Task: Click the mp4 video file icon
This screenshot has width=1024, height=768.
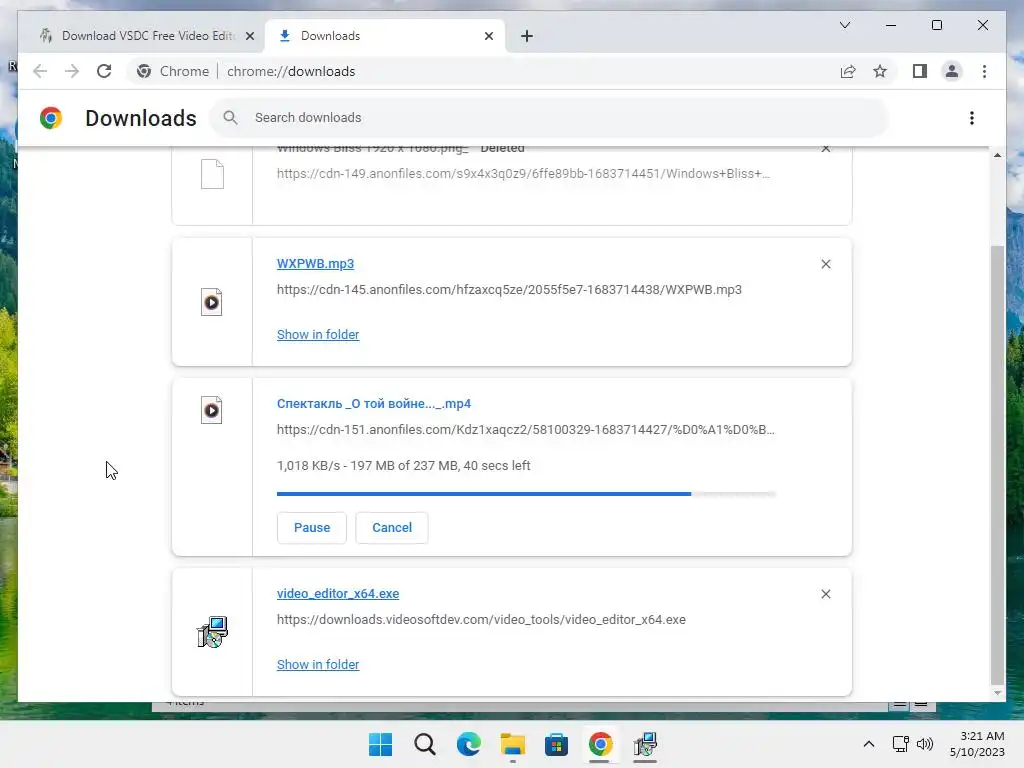Action: (x=212, y=410)
